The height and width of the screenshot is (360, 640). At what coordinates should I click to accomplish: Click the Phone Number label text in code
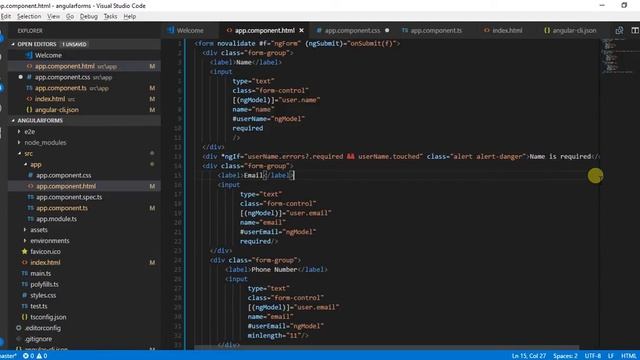pos(274,269)
